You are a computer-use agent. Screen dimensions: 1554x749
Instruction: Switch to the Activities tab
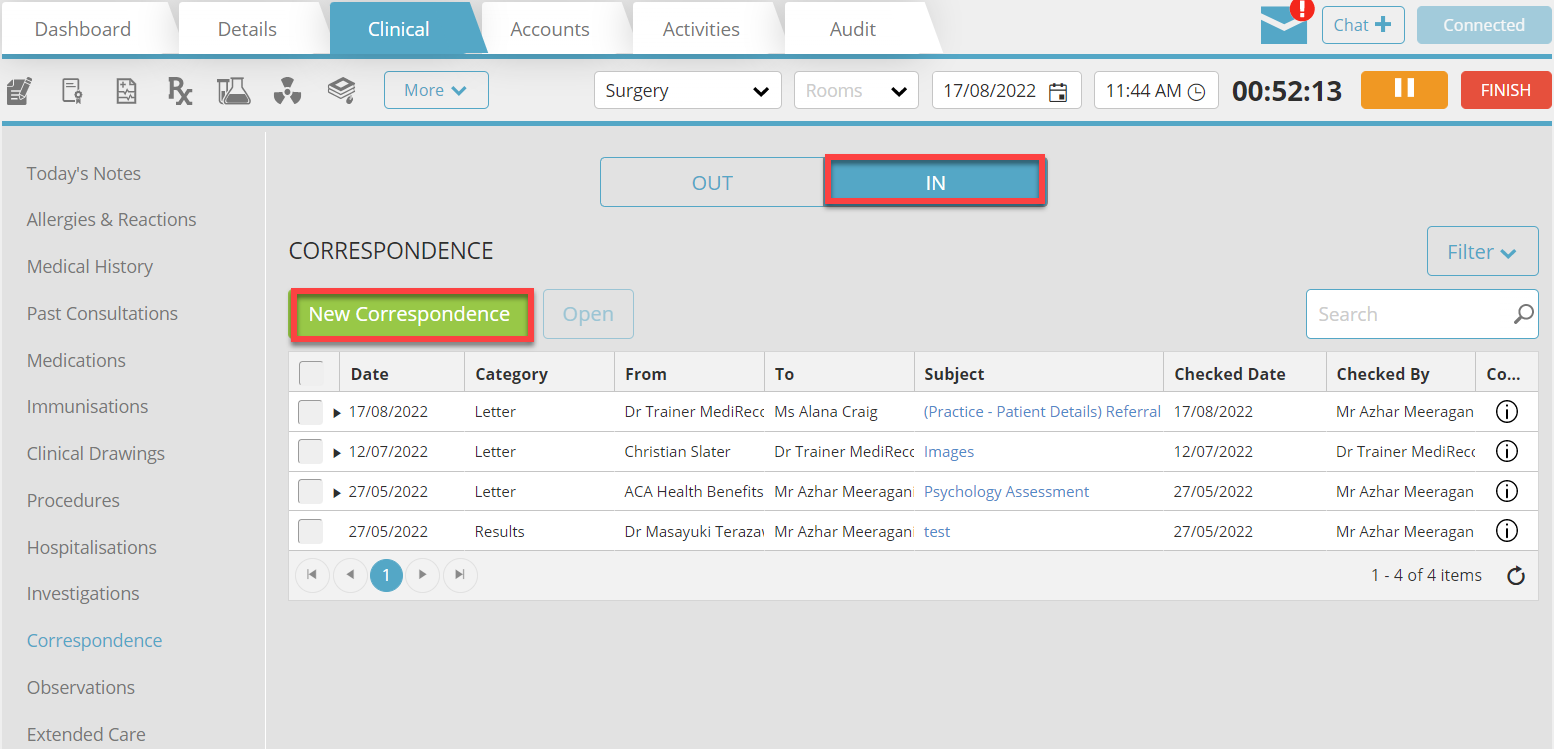[701, 29]
